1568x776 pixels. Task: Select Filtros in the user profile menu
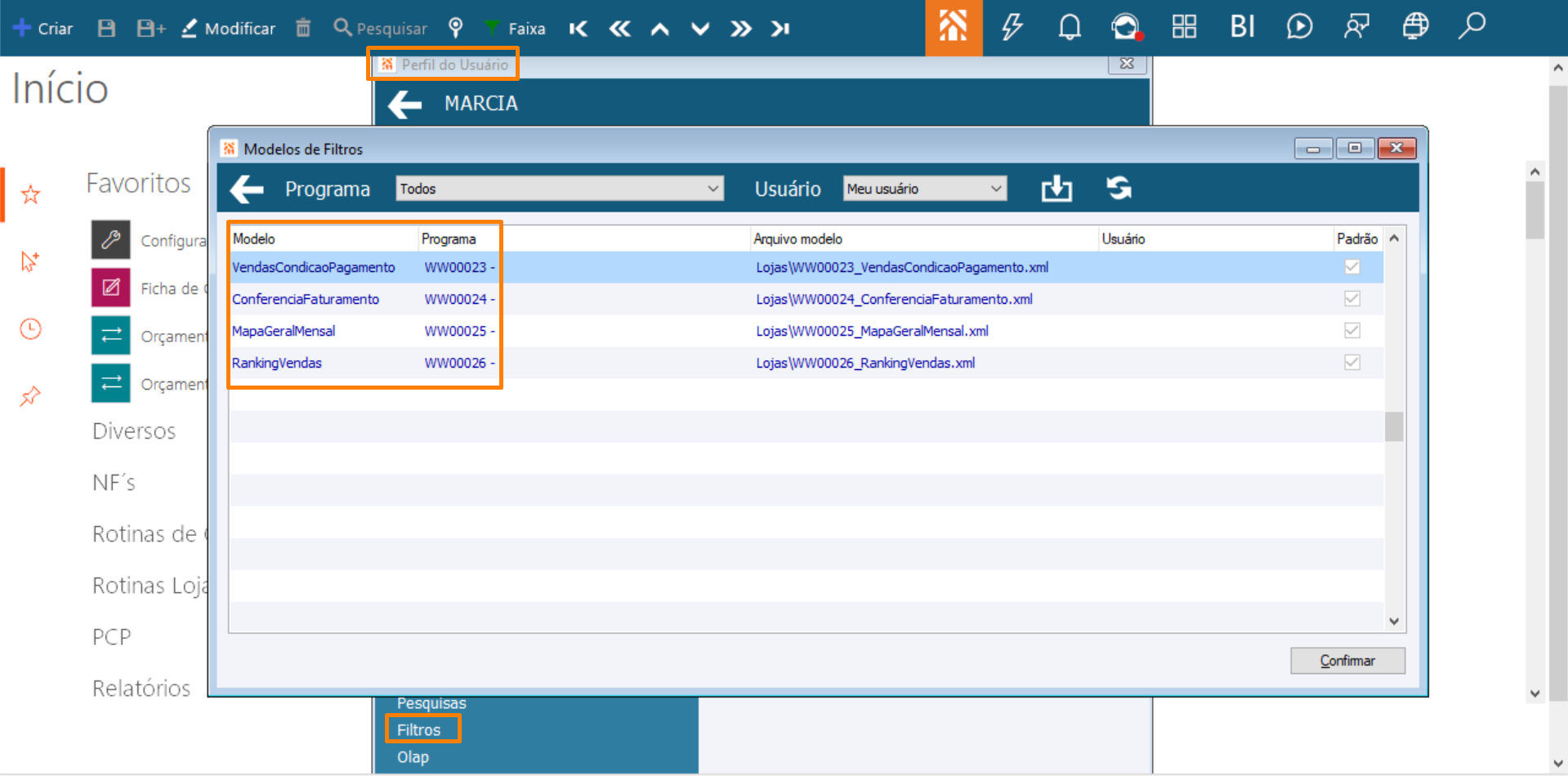418,730
